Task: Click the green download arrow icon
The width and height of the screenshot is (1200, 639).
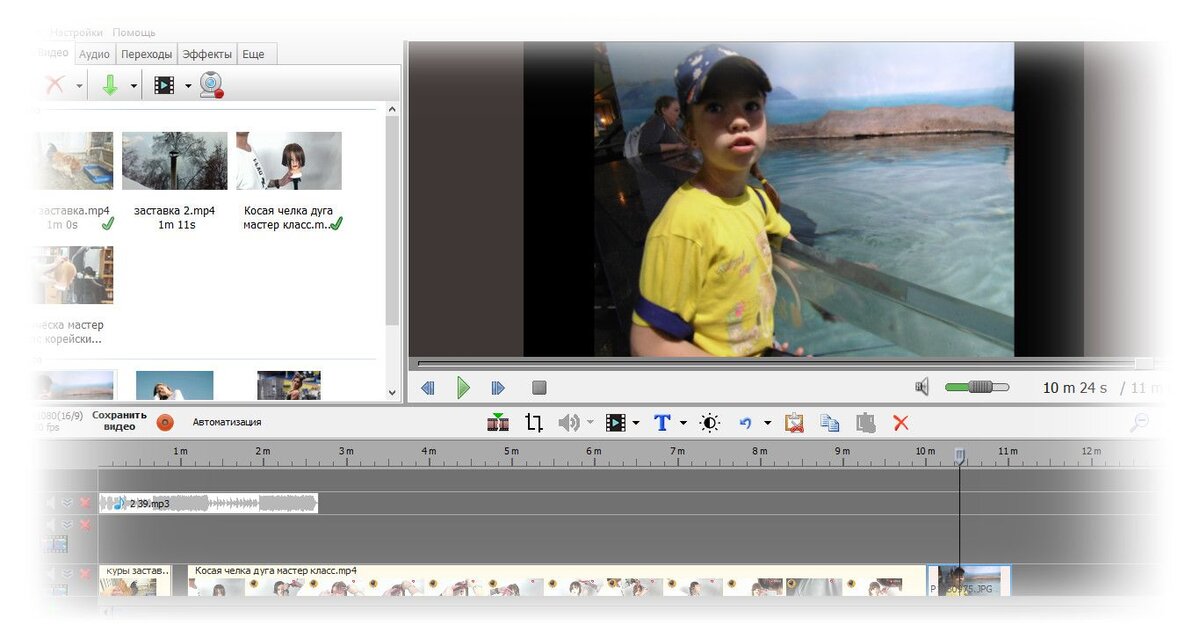Action: (x=110, y=86)
